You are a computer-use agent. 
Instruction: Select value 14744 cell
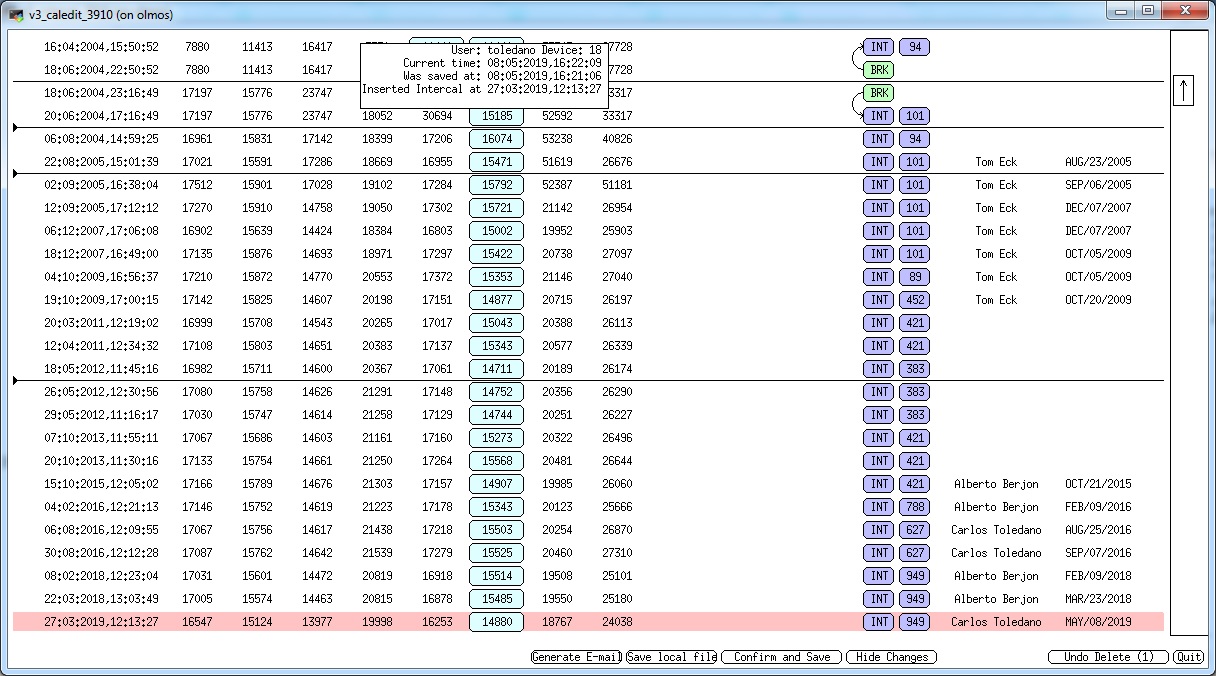coord(497,415)
